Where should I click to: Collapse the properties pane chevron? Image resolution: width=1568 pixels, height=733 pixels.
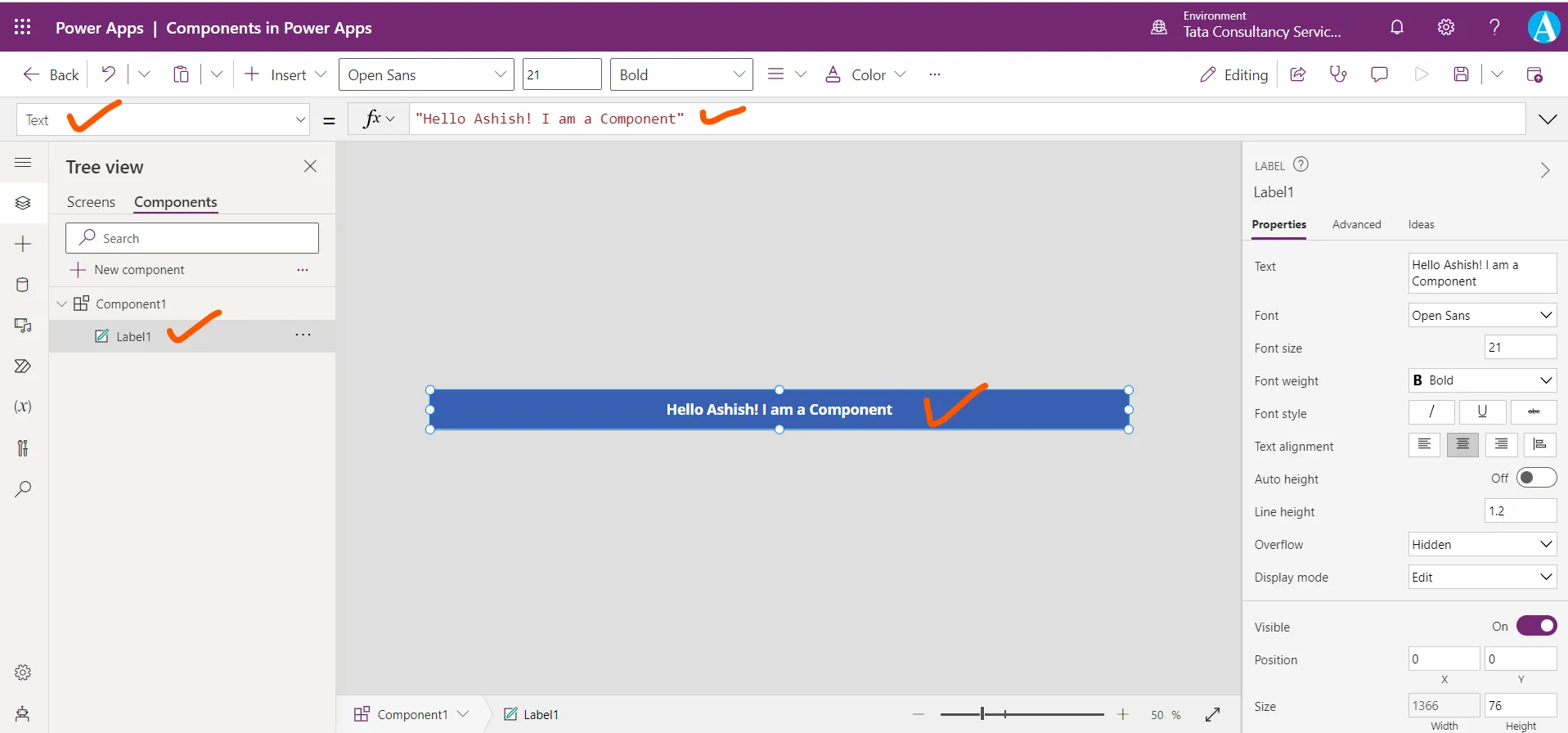(1545, 170)
